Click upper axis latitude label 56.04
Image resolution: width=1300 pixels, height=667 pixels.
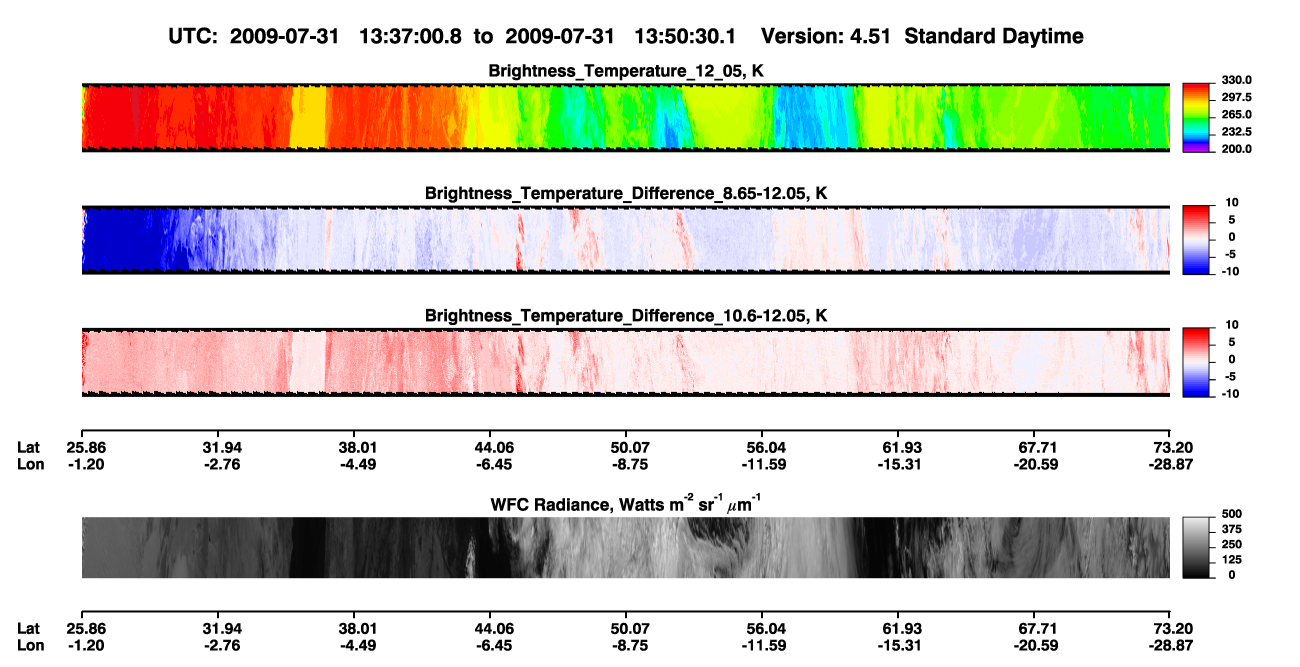[766, 448]
